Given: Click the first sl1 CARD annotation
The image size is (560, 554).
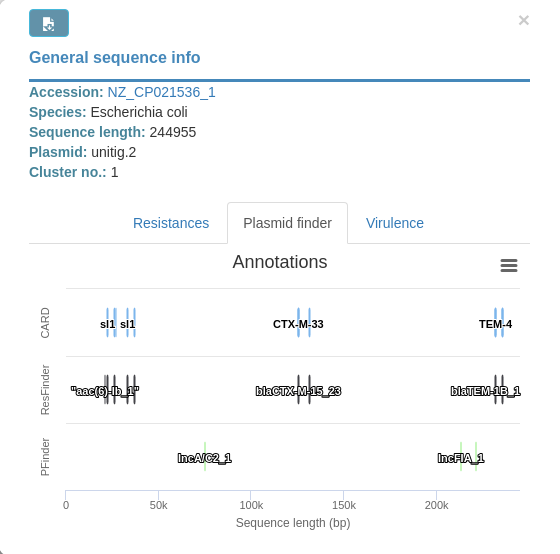Looking at the screenshot, I should point(108,324).
